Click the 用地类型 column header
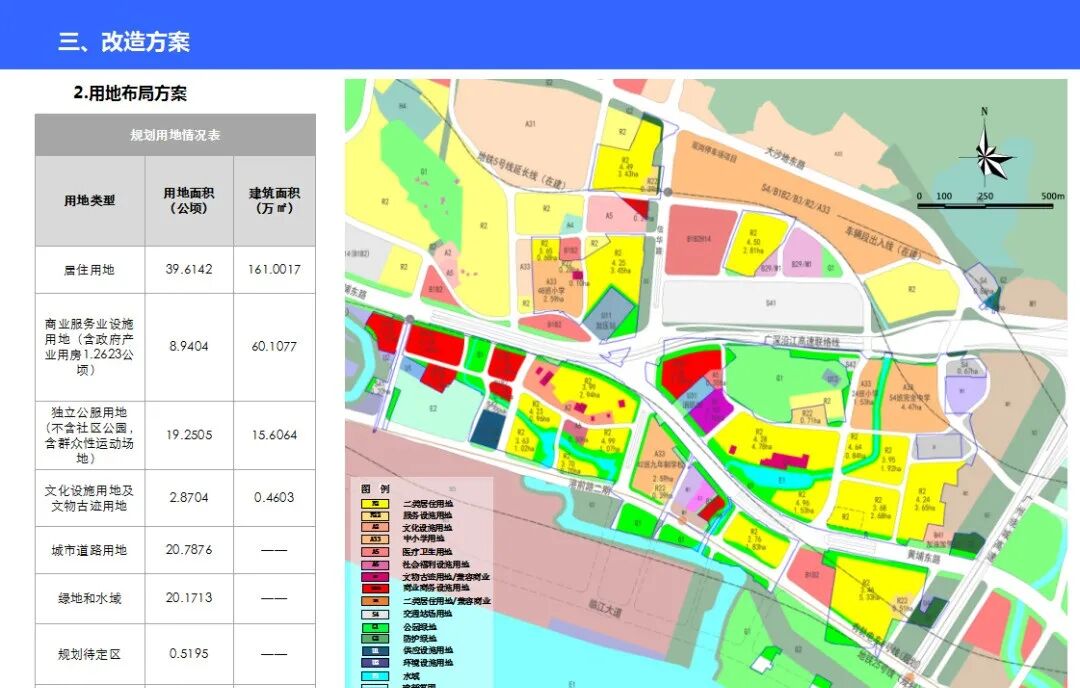This screenshot has height=688, width=1080. pos(90,200)
